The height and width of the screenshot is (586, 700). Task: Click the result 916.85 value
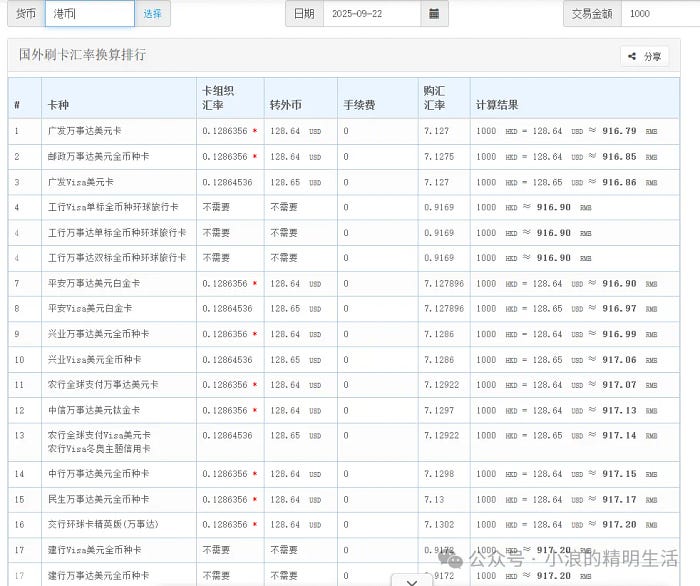click(619, 157)
